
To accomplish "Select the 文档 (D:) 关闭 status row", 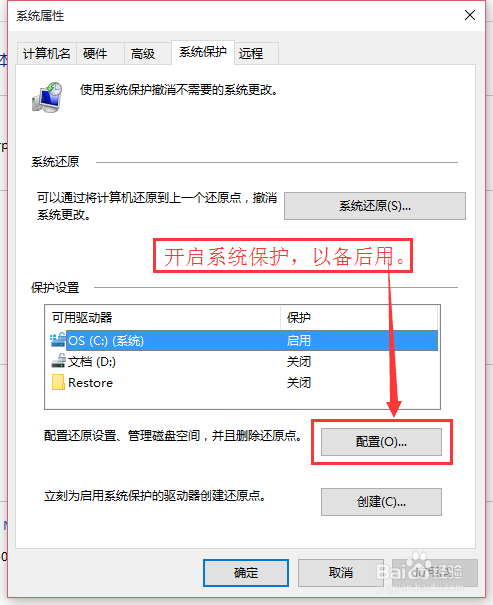I will [244, 362].
